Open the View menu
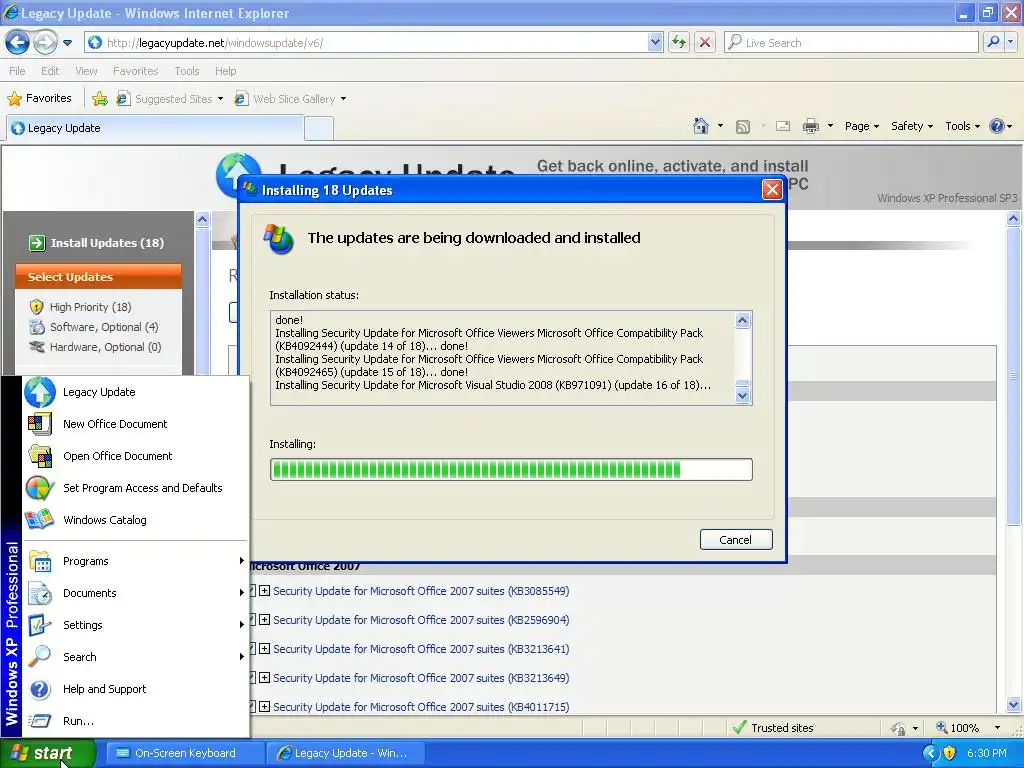The width and height of the screenshot is (1024, 768). 86,71
